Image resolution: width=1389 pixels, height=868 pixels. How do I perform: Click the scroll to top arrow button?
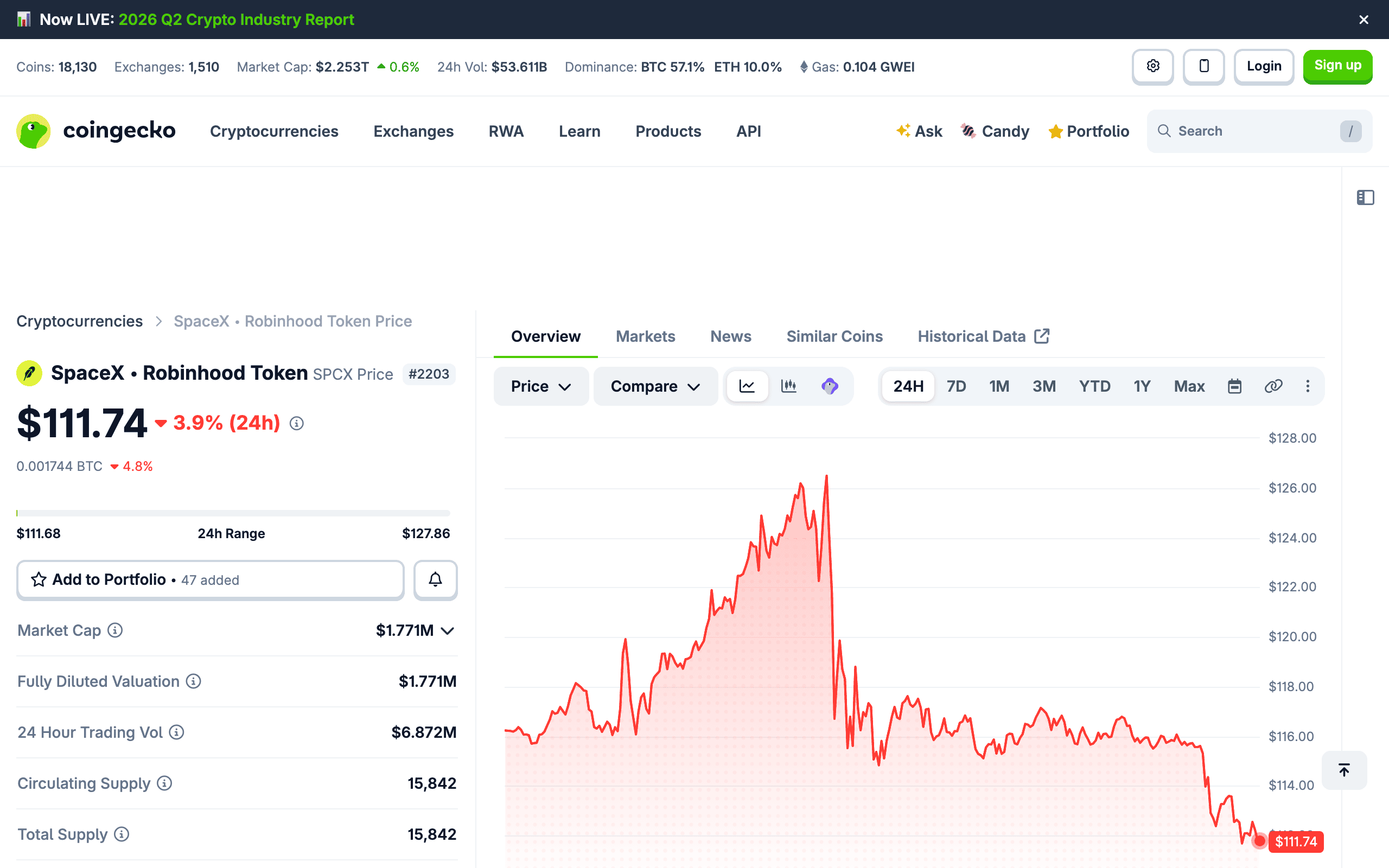(1344, 770)
